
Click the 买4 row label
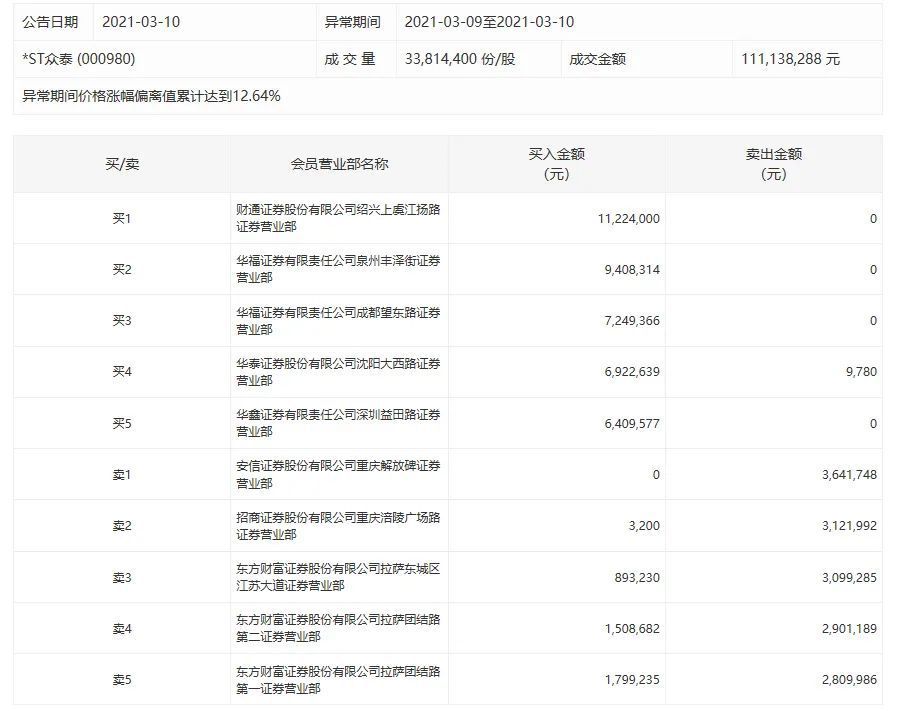(122, 372)
